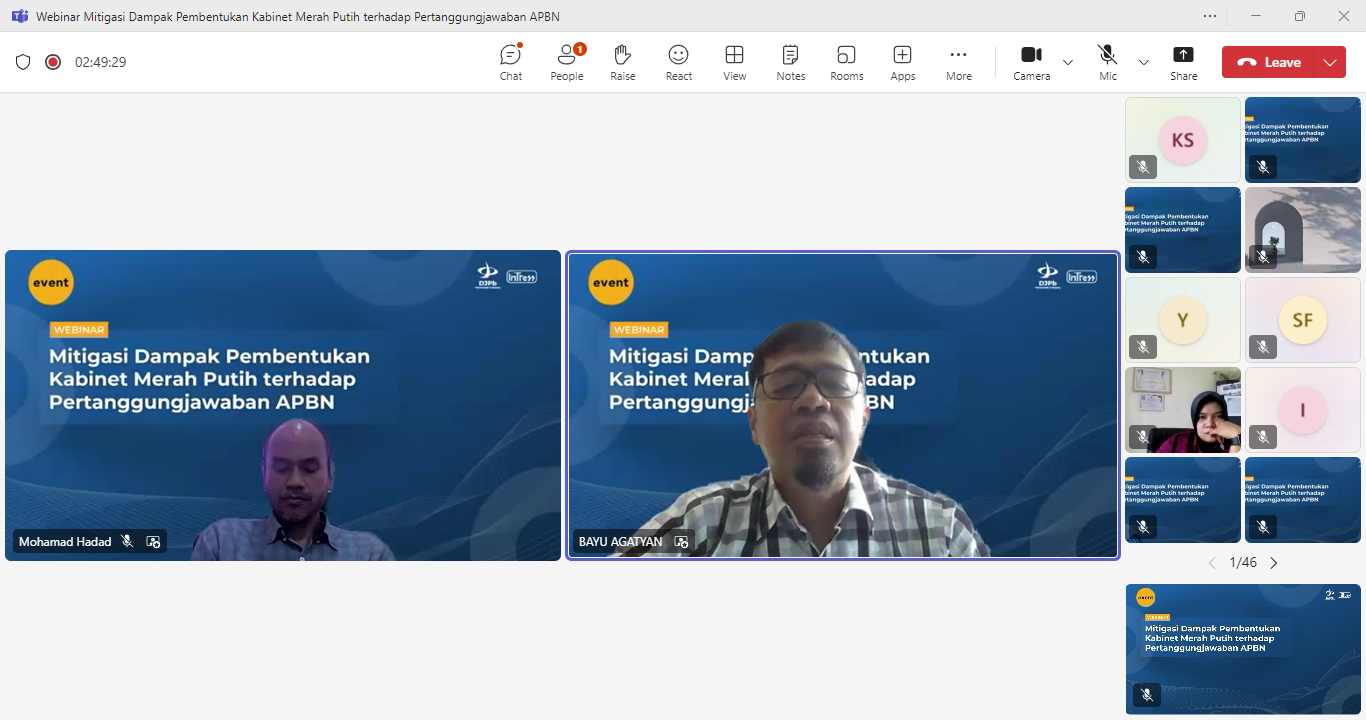Click muted mic icon on KS tile

coord(1143,167)
